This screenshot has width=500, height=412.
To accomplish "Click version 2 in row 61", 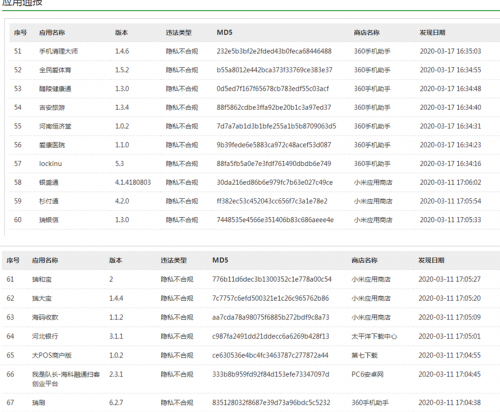I will click(x=111, y=279).
